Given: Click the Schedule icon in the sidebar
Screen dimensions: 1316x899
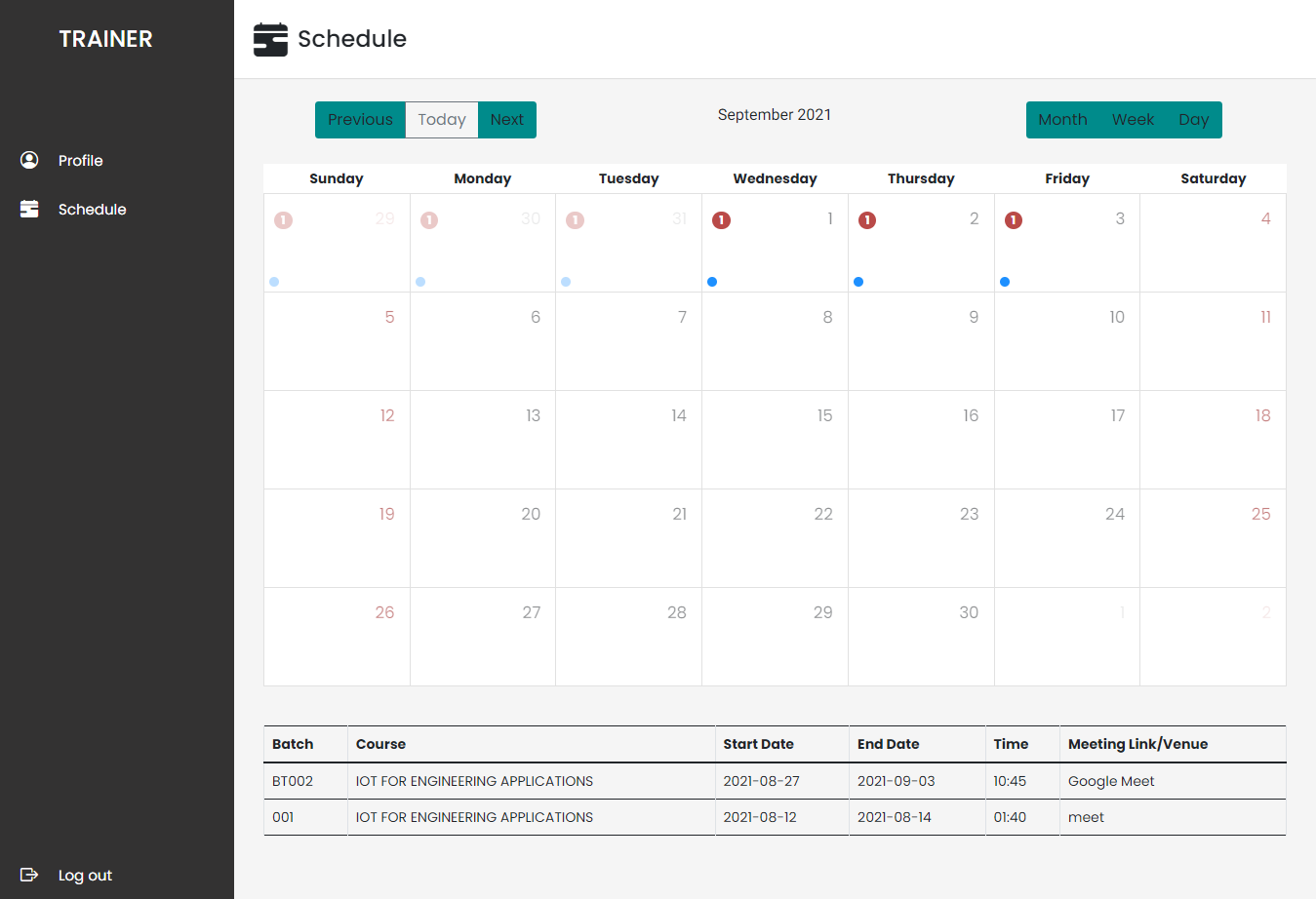Looking at the screenshot, I should coord(29,209).
